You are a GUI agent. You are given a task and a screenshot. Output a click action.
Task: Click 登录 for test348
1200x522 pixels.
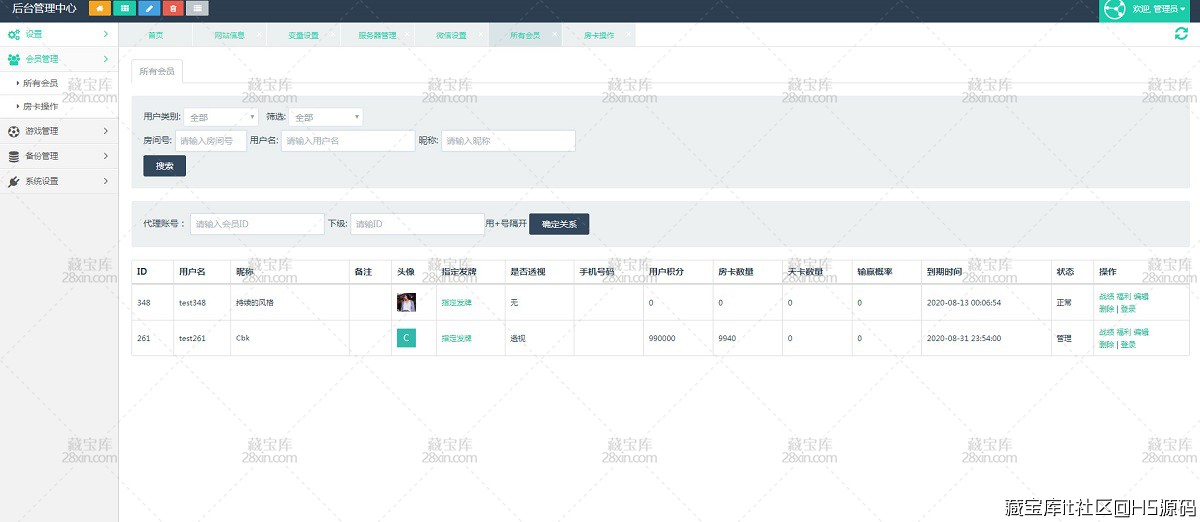pos(1128,309)
